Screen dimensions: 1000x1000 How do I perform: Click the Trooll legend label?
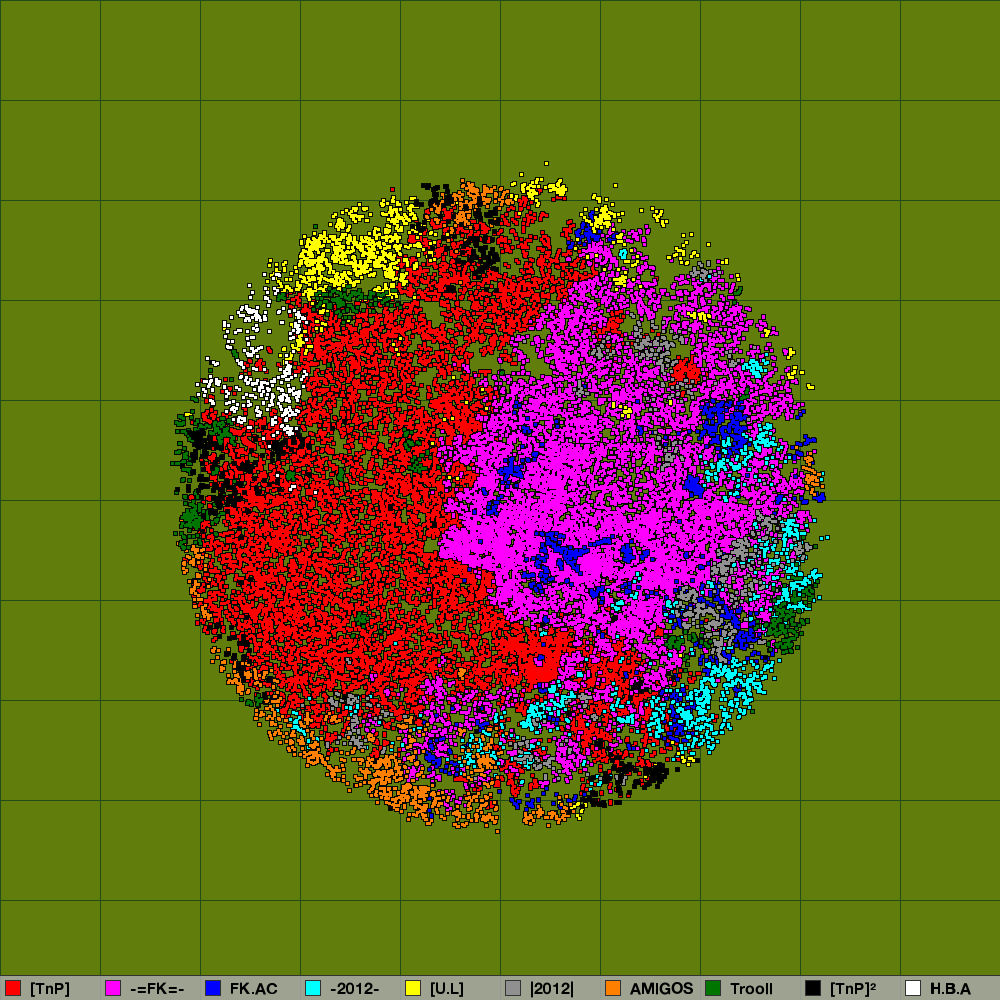[x=751, y=989]
